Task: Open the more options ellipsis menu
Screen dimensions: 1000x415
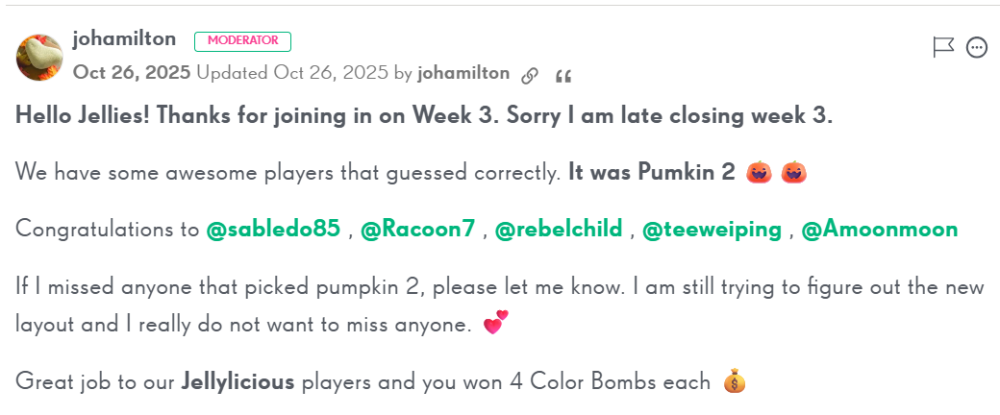Action: pos(977,47)
